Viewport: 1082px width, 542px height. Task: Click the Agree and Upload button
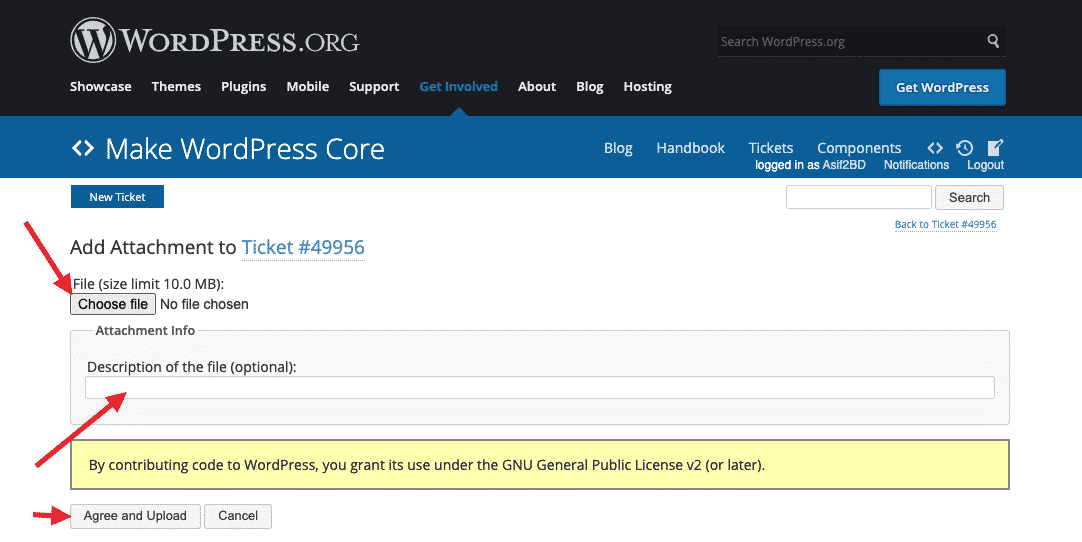click(x=135, y=516)
